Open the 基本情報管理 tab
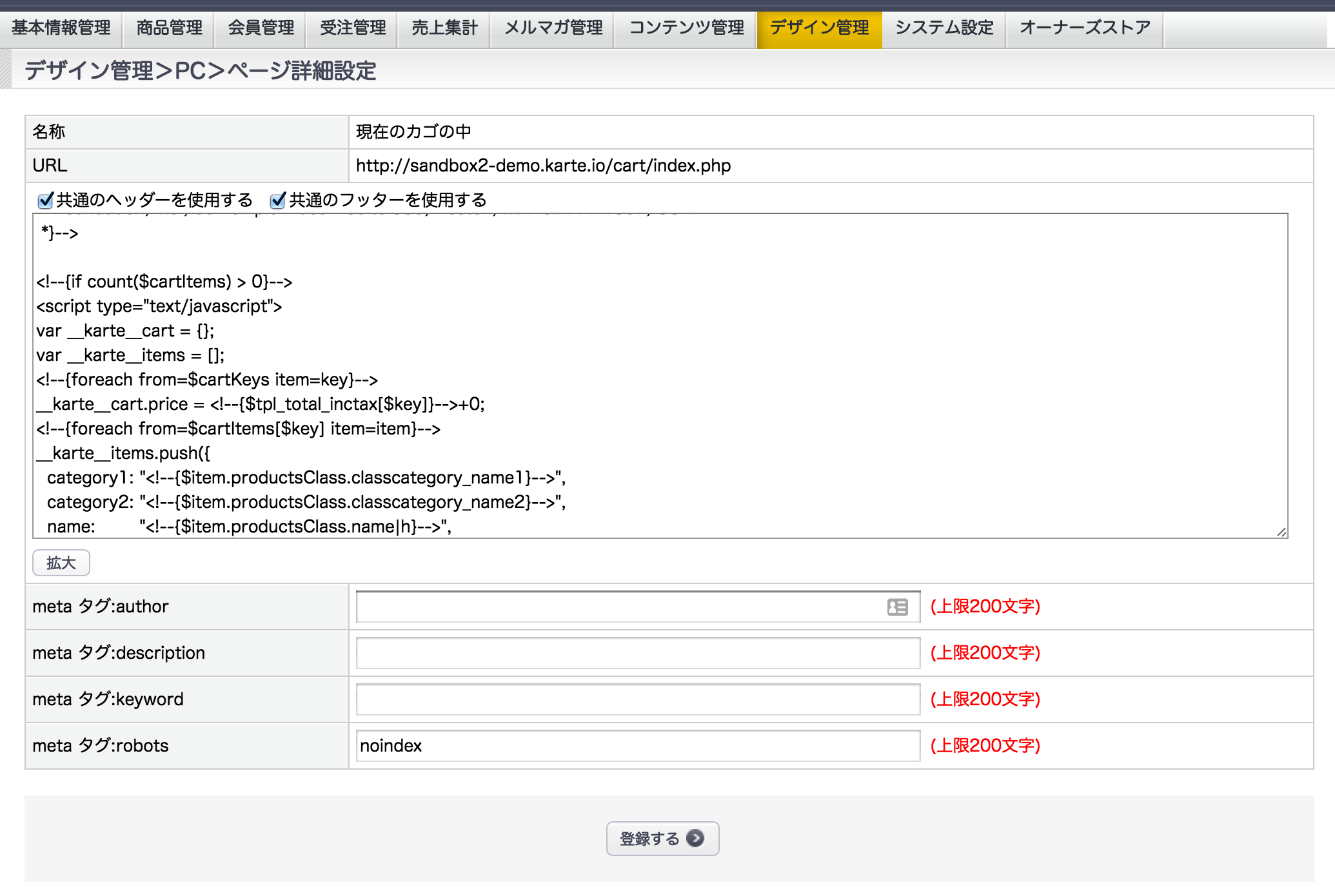 [x=61, y=28]
